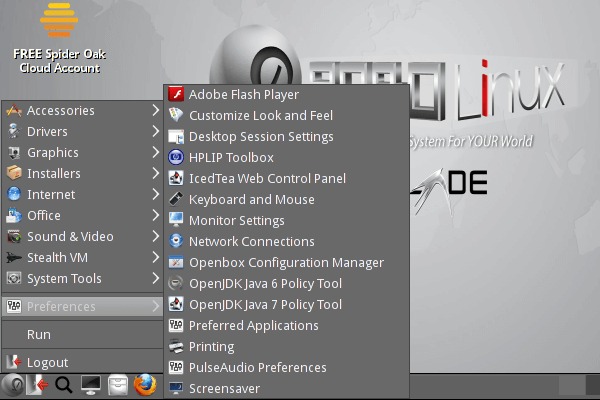
Task: Click the Internet globe icon
Action: 14,194
